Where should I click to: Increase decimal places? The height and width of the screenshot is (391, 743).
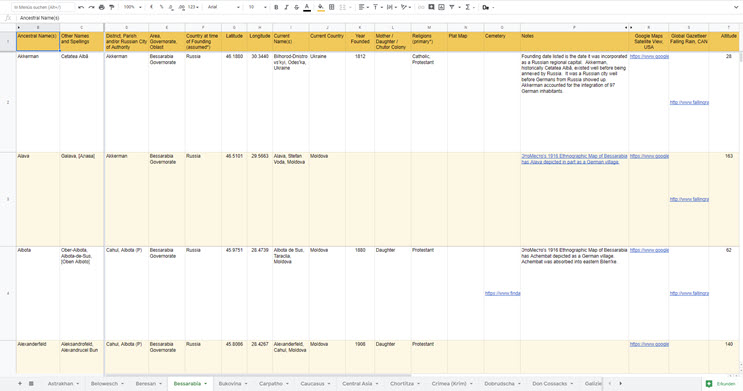(181, 7)
